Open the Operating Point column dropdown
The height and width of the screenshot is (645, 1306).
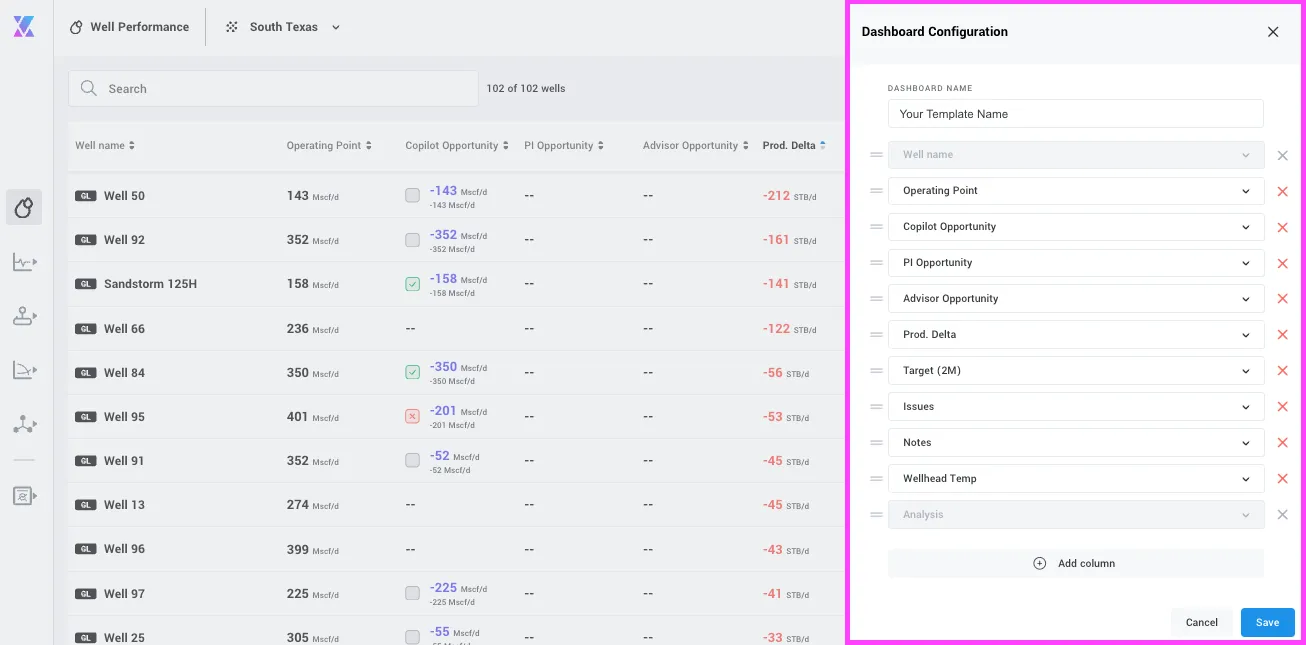point(1076,191)
